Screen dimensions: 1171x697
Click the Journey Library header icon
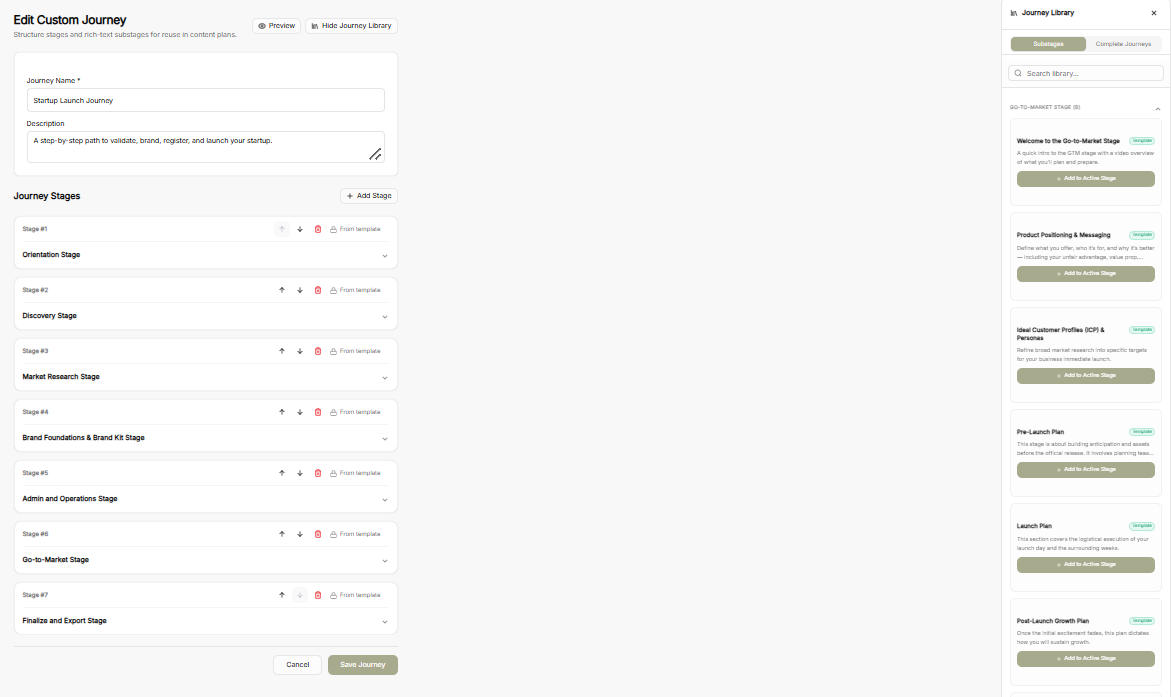(x=1013, y=13)
